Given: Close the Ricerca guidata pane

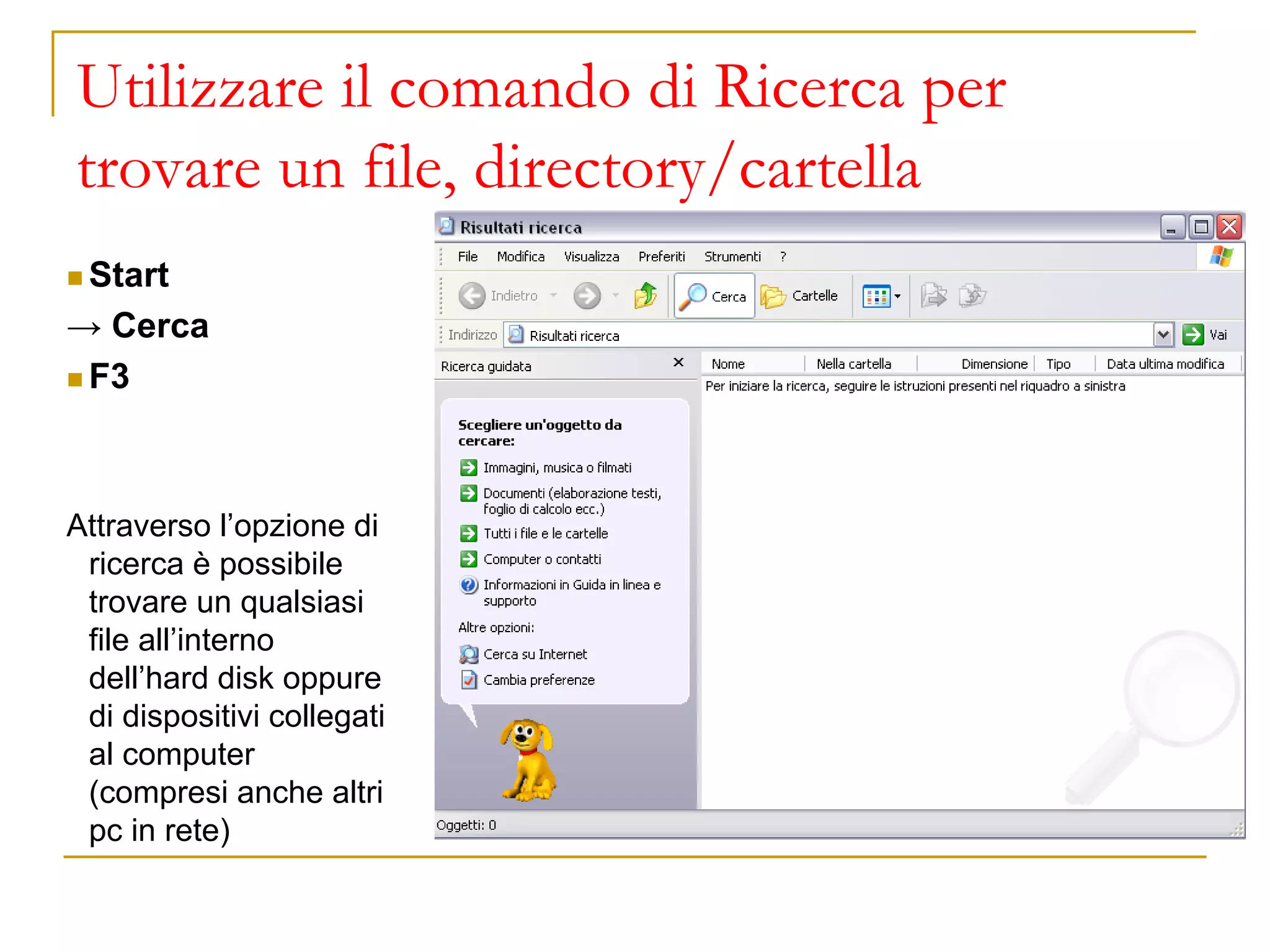Looking at the screenshot, I should pos(678,362).
